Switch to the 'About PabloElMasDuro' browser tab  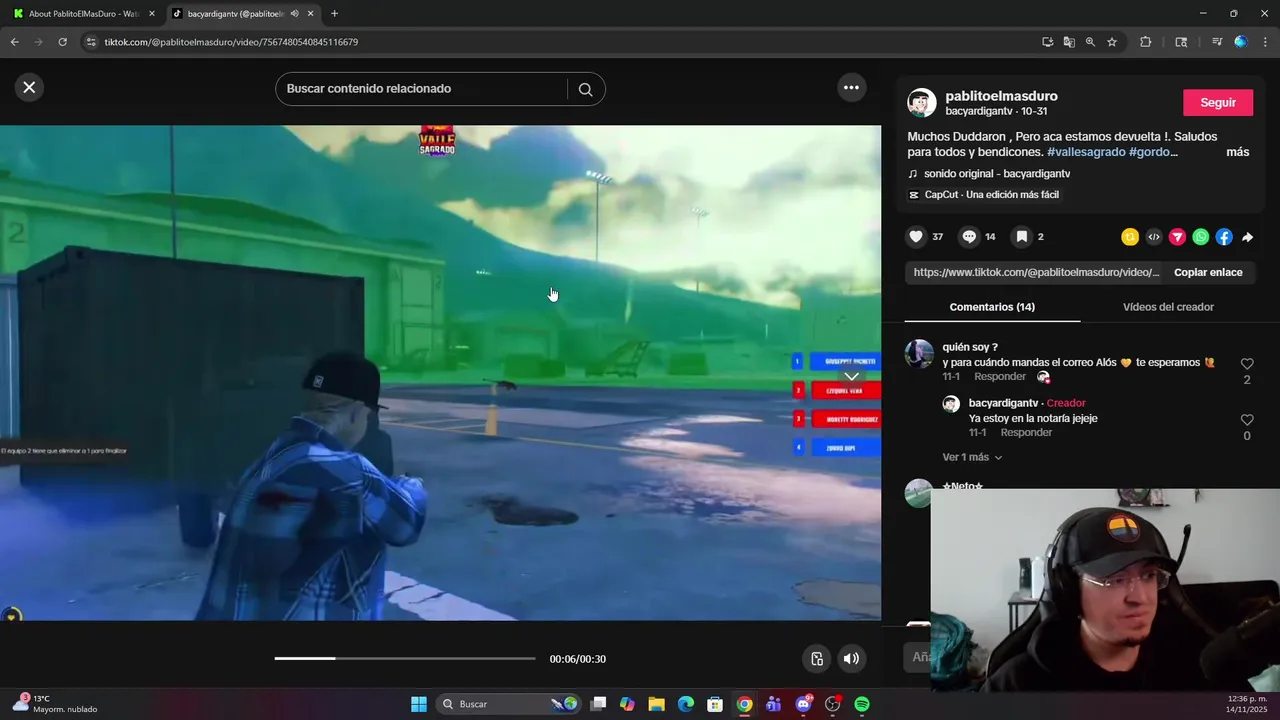(x=84, y=14)
